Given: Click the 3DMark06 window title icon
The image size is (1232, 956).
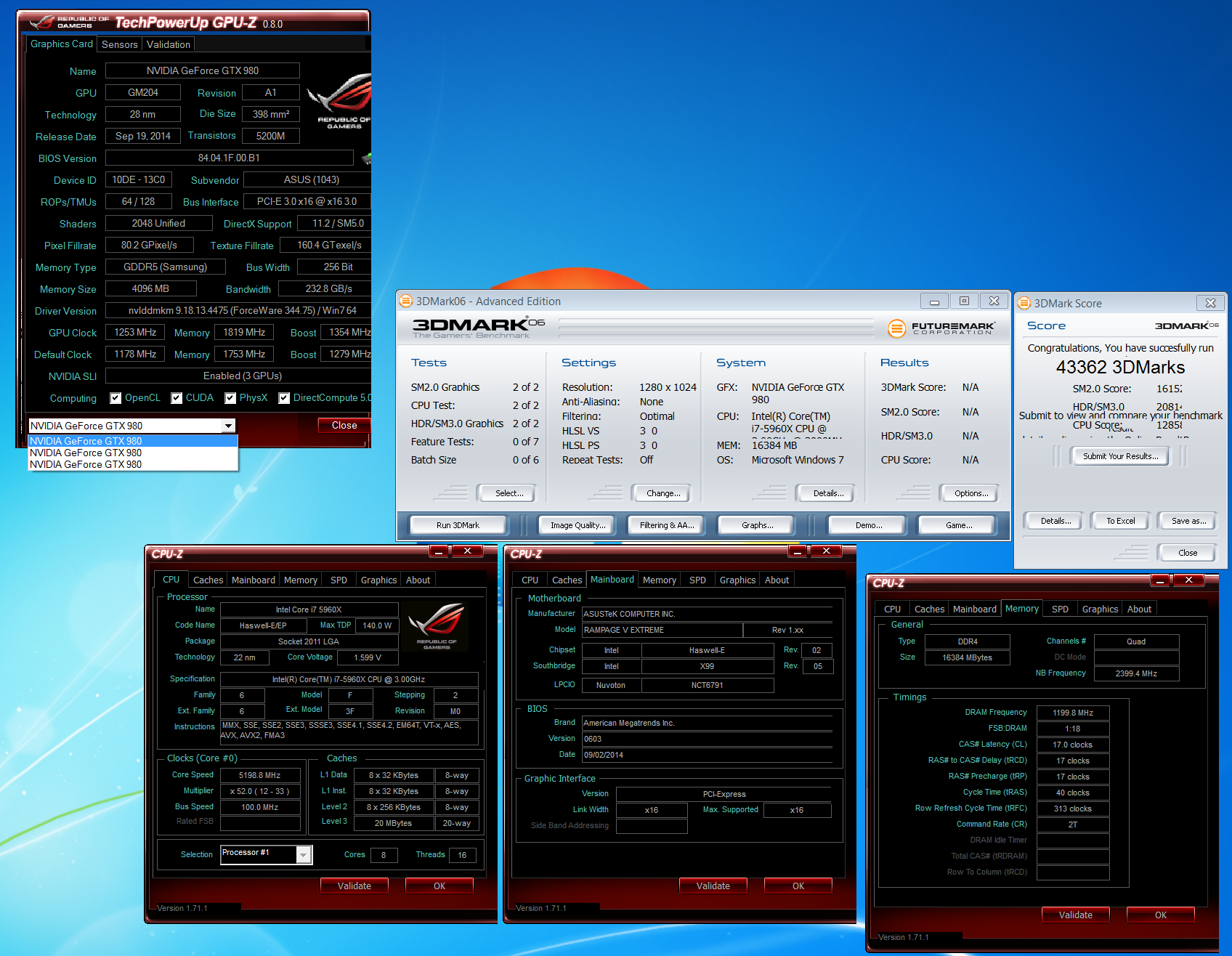Looking at the screenshot, I should click(x=405, y=301).
